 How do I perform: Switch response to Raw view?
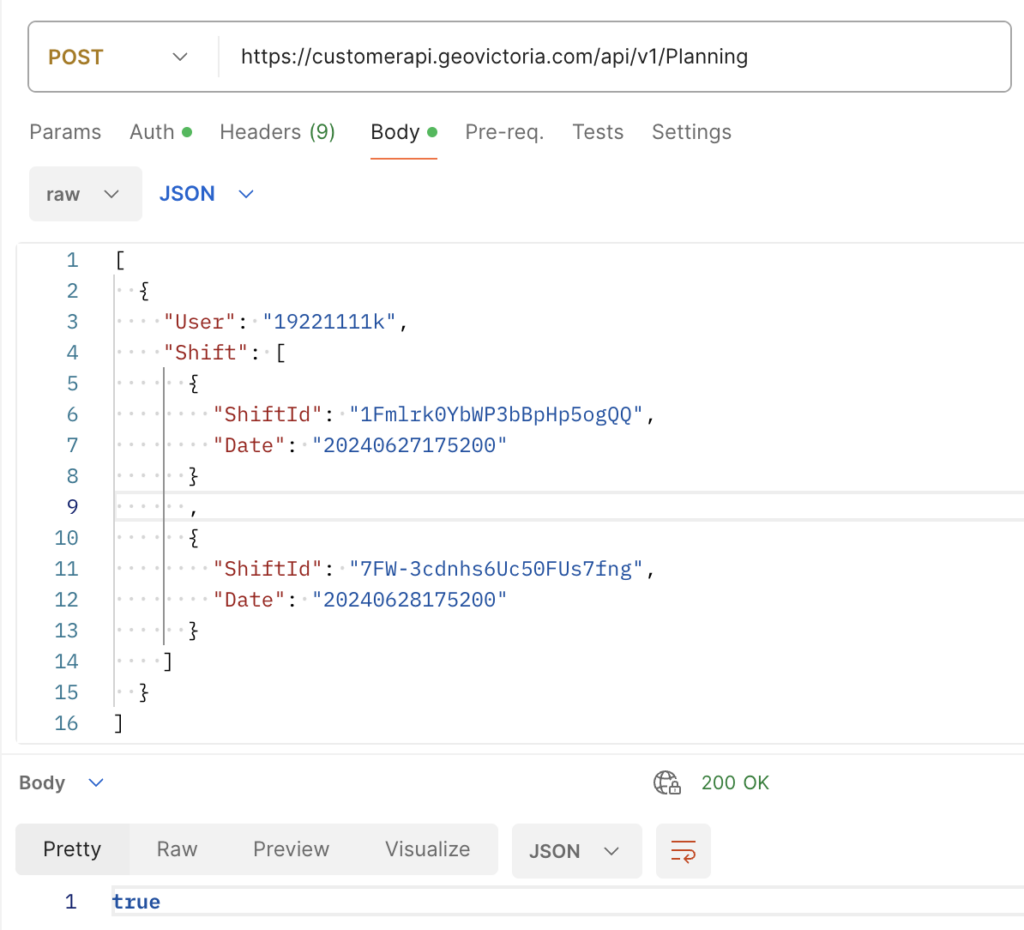pos(177,849)
